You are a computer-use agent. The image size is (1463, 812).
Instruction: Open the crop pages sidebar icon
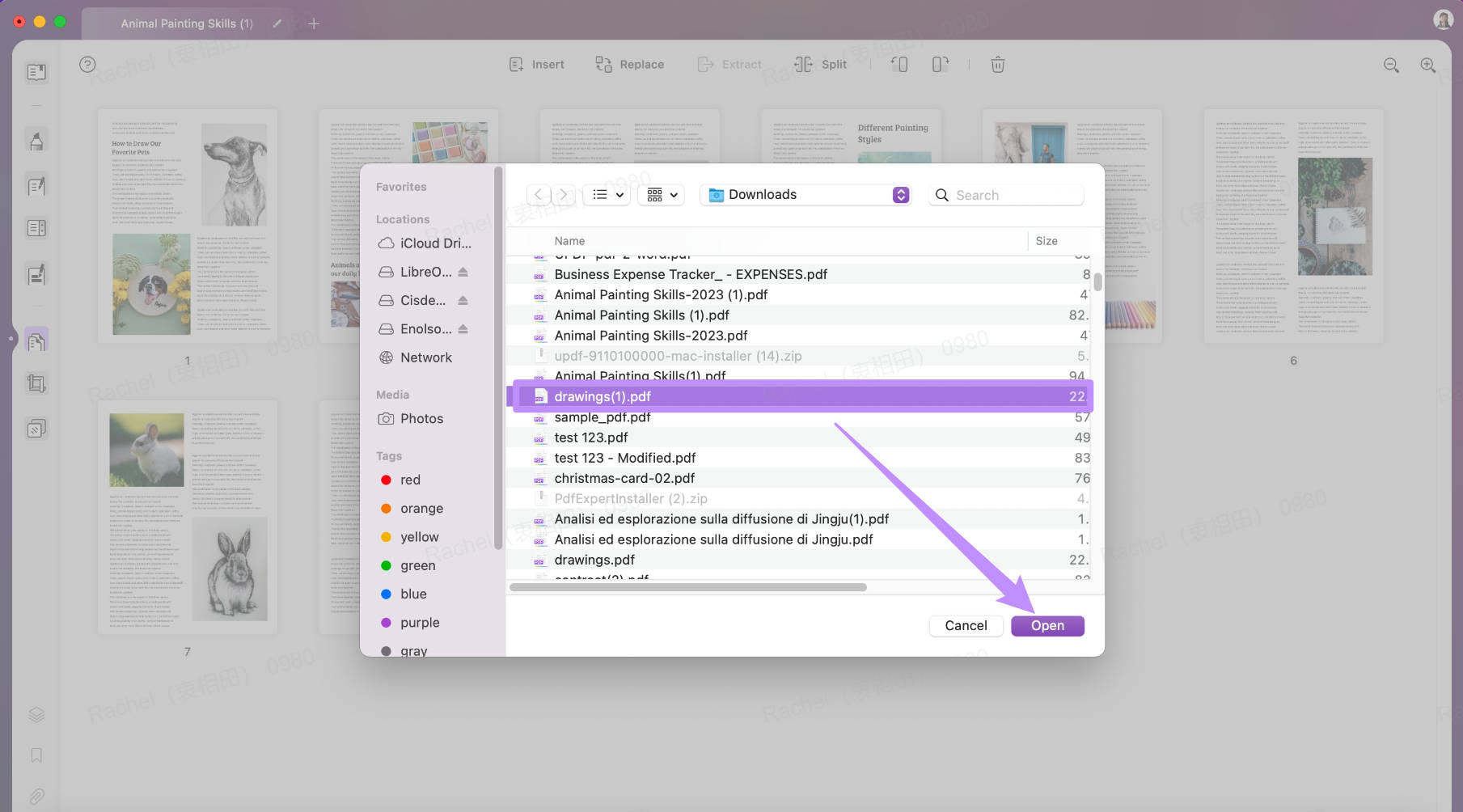coord(36,383)
